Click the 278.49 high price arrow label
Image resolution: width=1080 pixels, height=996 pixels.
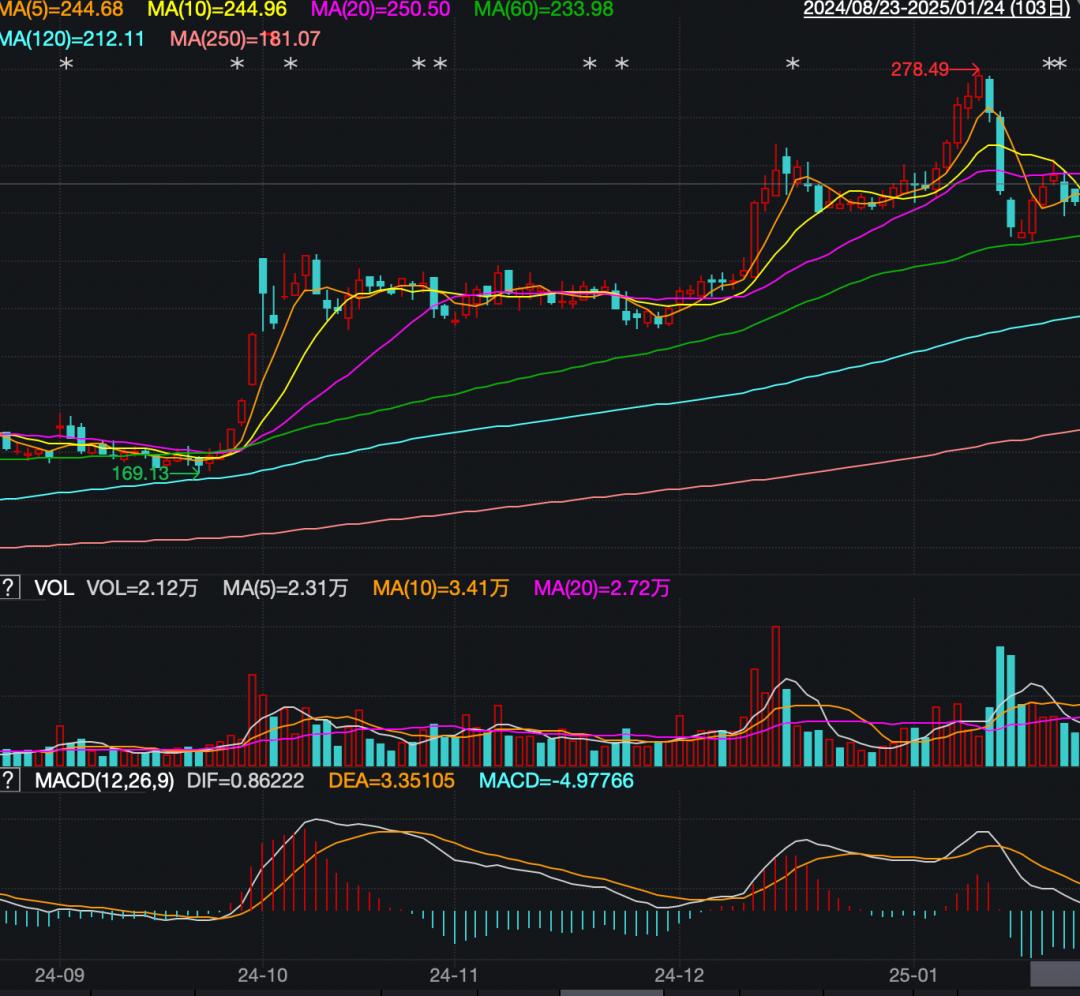[935, 70]
